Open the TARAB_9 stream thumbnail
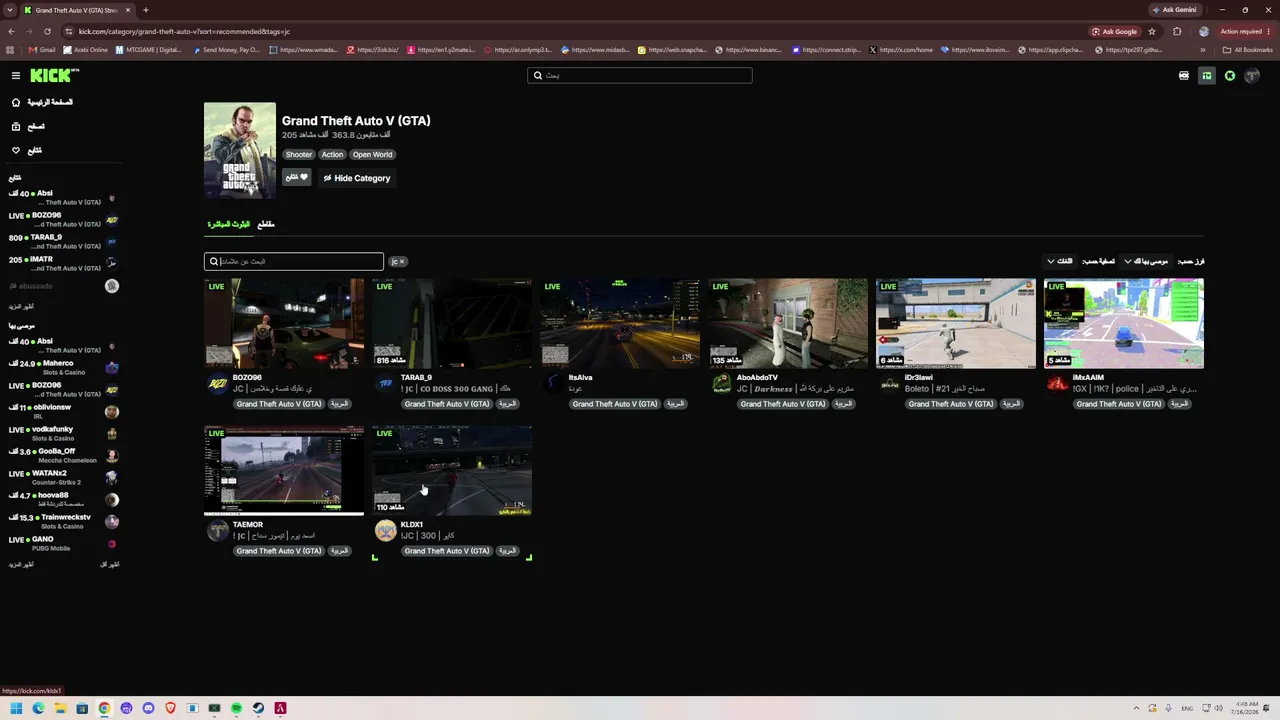The image size is (1280, 720). tap(452, 323)
